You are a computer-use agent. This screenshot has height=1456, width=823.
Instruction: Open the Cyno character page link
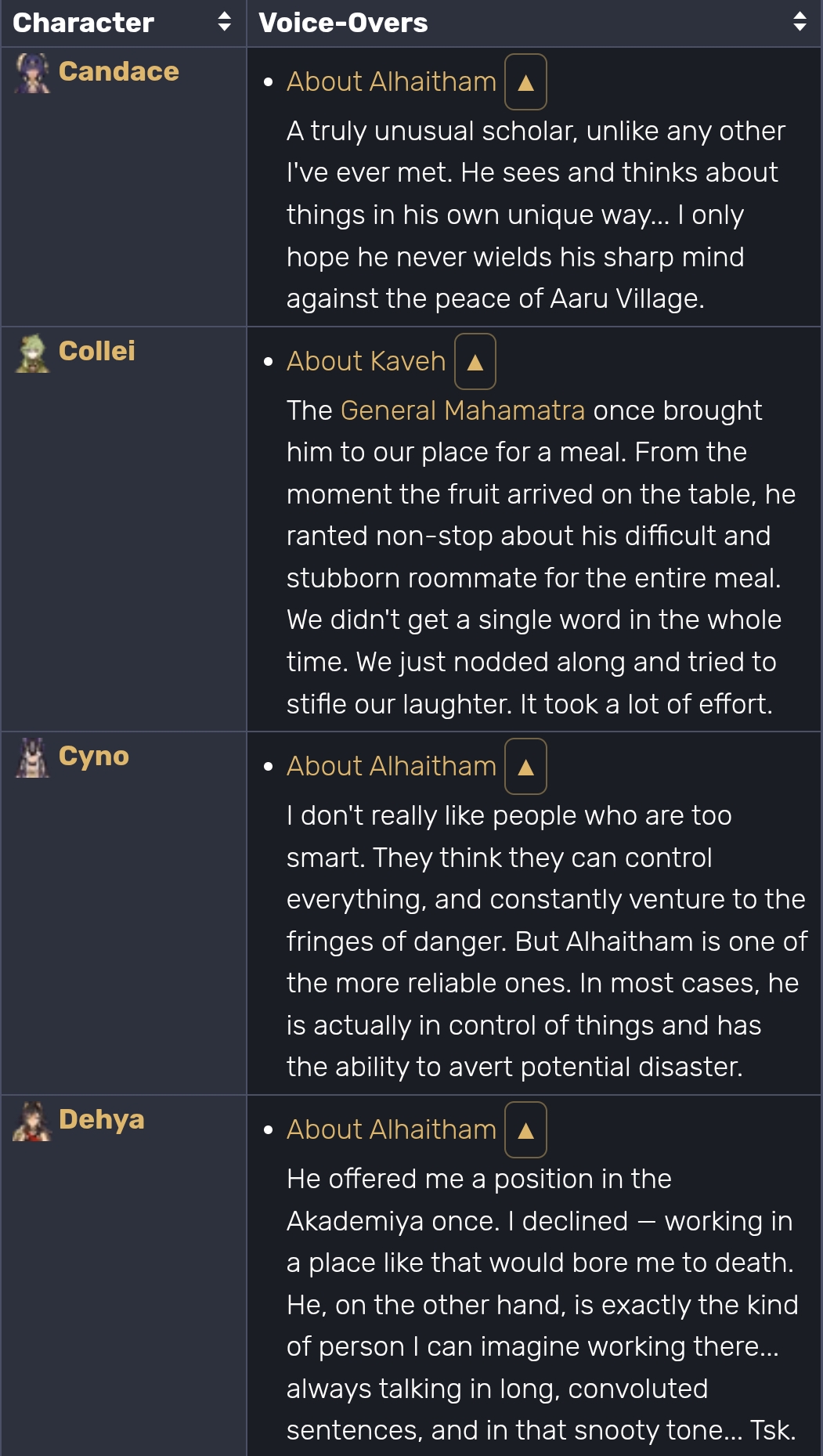(x=94, y=757)
